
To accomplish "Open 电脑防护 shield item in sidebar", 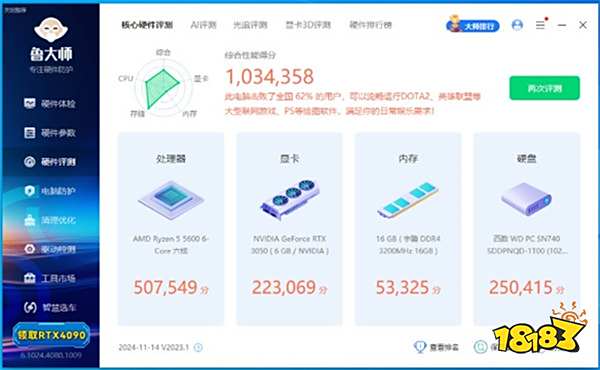I will point(50,191).
